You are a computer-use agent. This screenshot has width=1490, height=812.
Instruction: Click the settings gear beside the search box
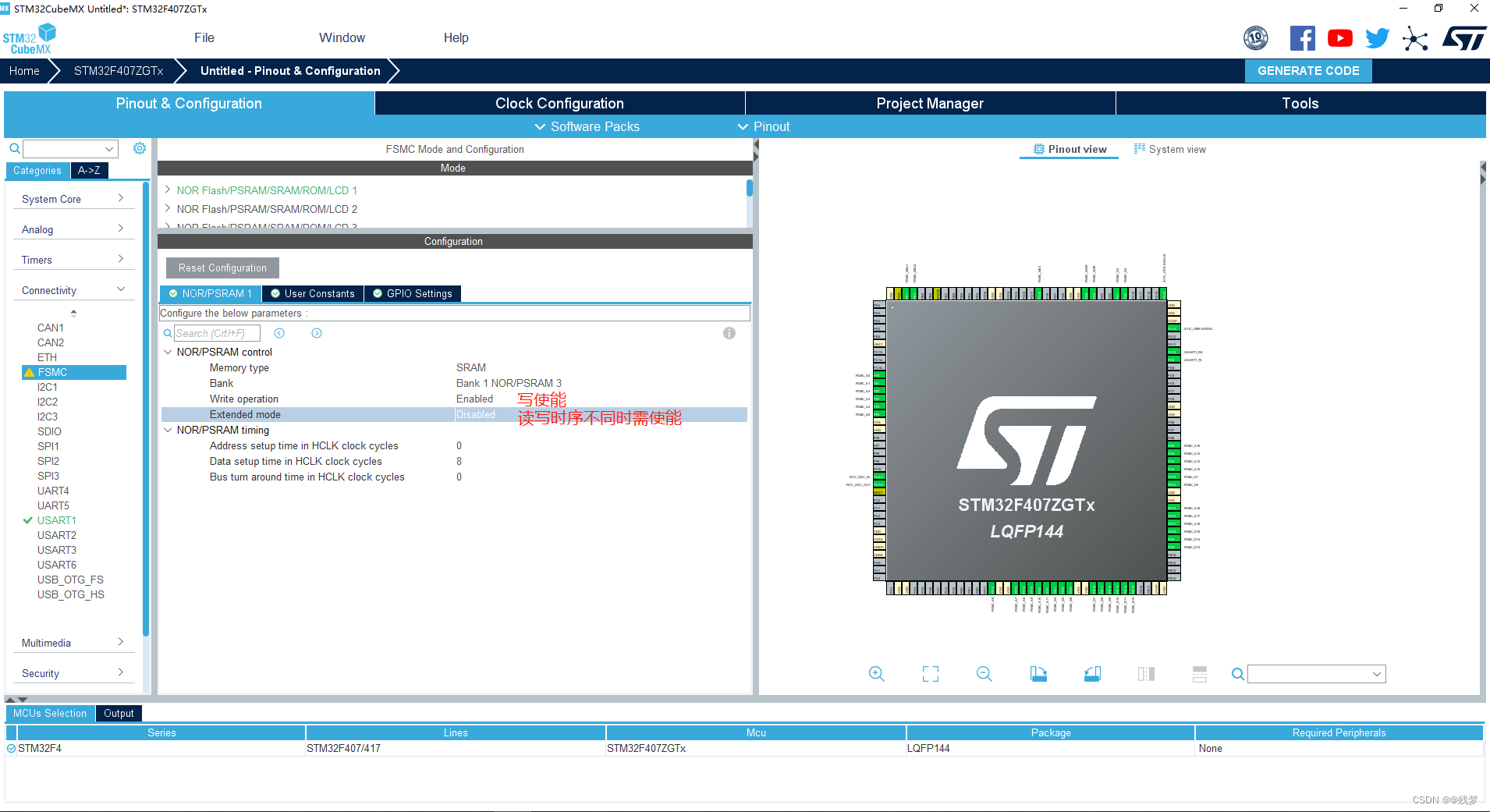pos(140,148)
